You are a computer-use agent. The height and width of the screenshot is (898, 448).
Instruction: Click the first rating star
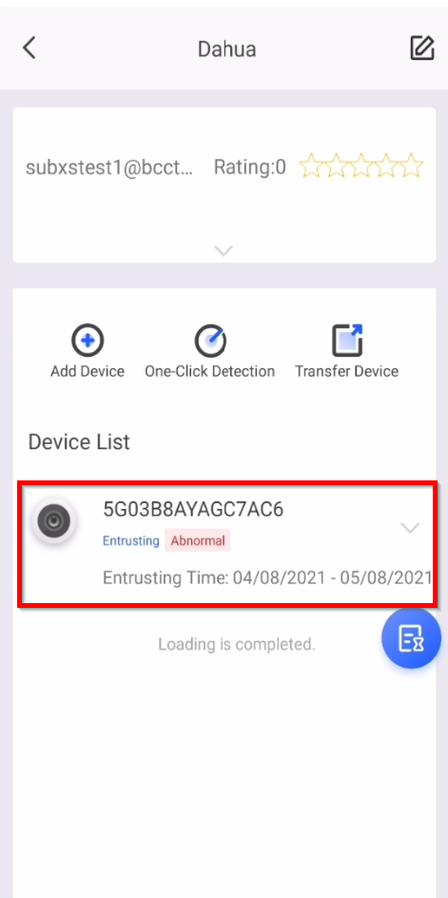pos(311,166)
